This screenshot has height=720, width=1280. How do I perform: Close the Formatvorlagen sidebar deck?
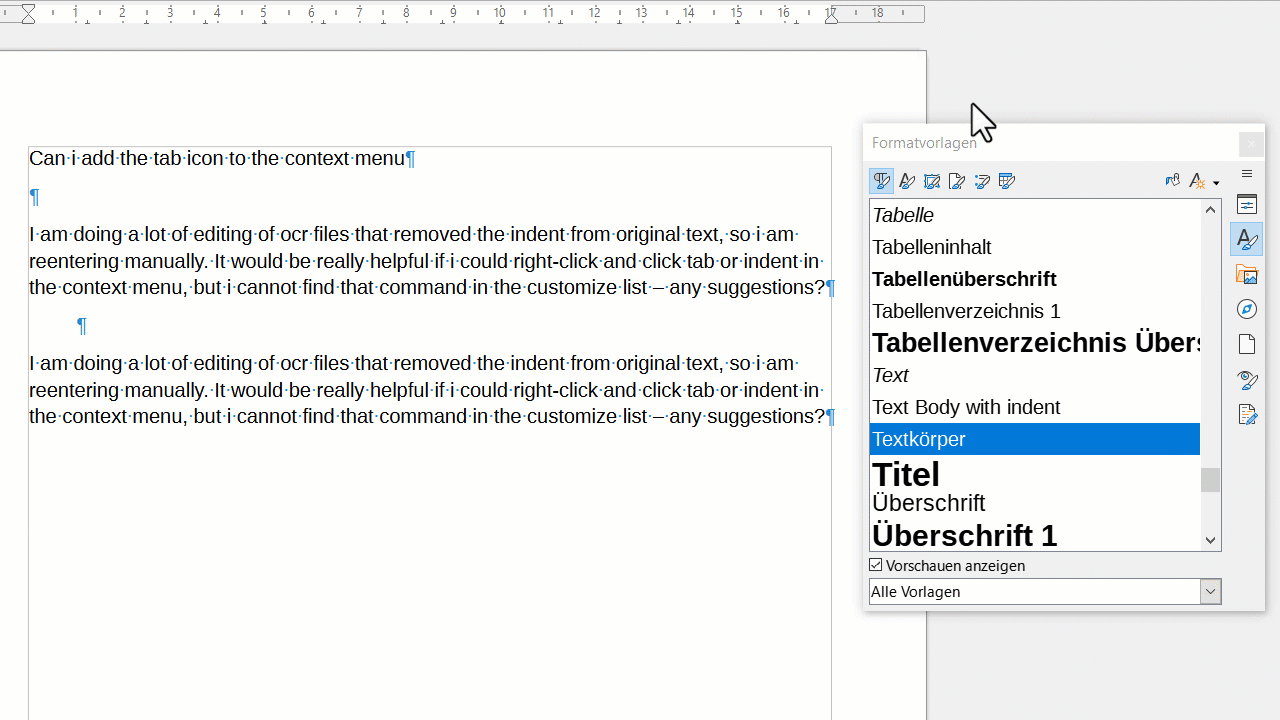[x=1251, y=144]
